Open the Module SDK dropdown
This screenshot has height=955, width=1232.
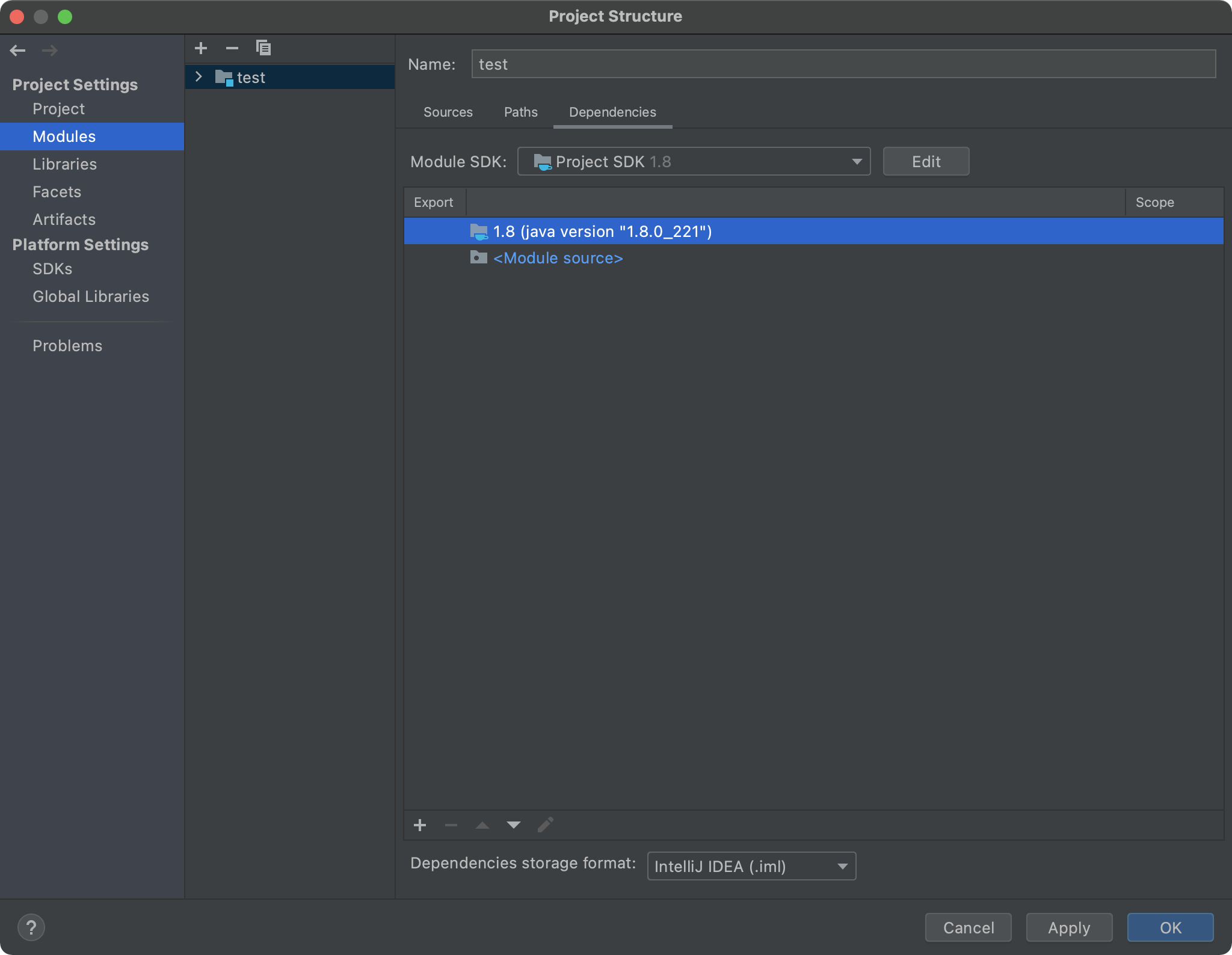694,162
